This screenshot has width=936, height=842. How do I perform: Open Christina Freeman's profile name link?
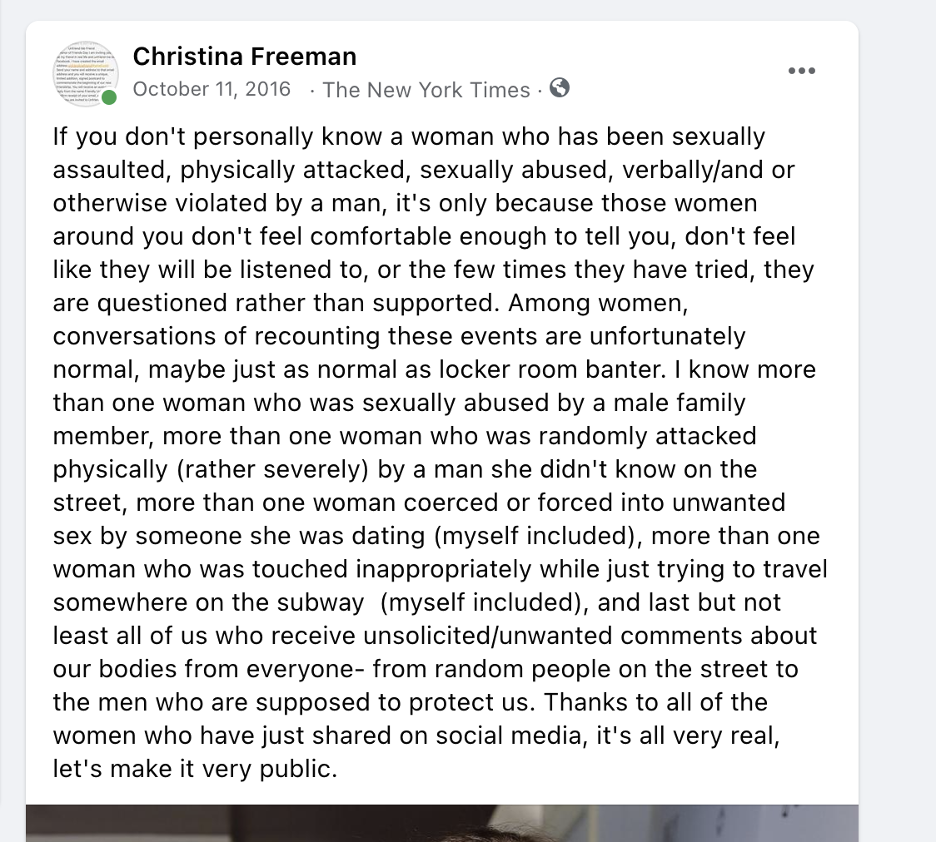[245, 56]
